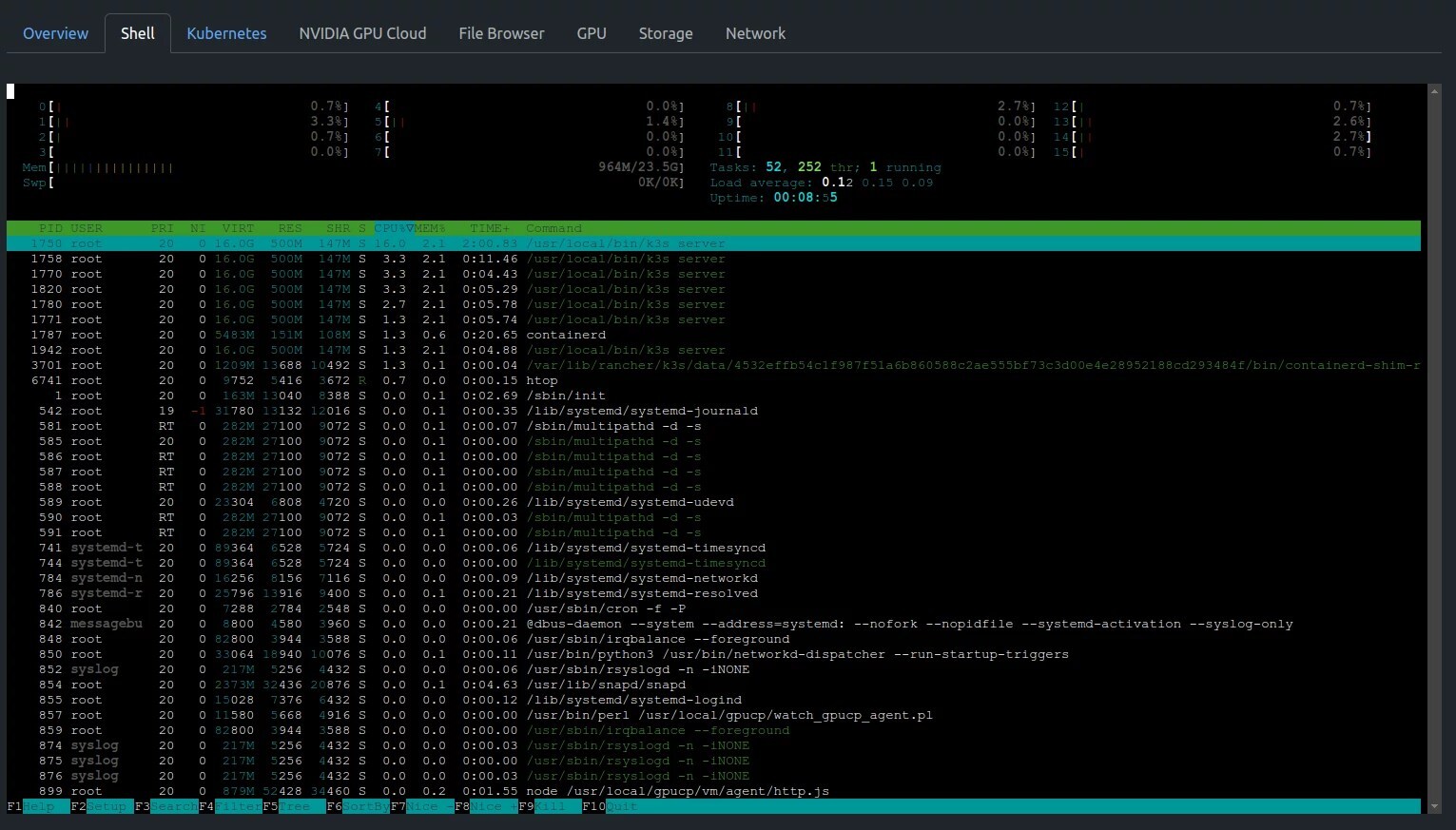Select PID 848 irqbalance row
This screenshot has width=1456, height=830.
coord(713,639)
